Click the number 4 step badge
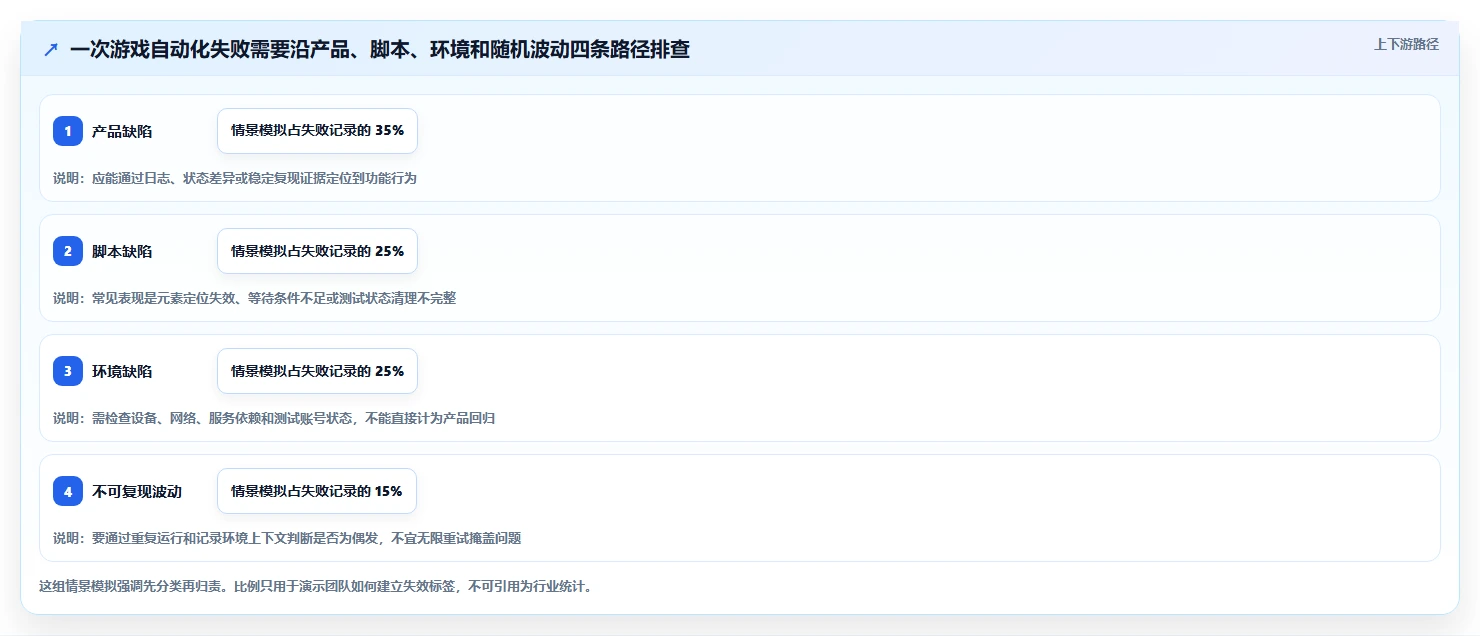 68,491
